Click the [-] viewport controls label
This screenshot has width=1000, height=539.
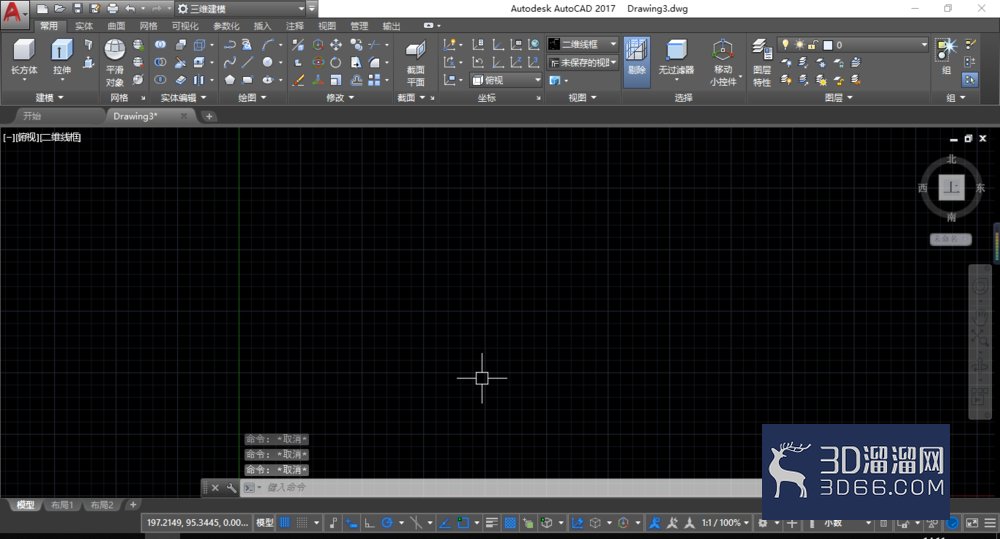[x=8, y=137]
